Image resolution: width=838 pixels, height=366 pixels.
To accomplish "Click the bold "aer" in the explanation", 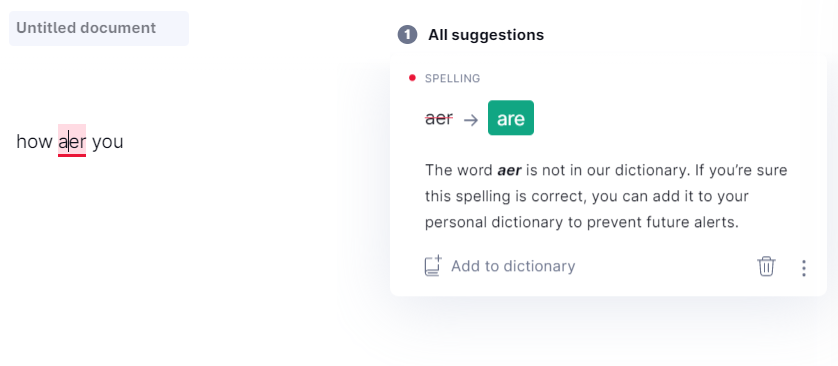I will (x=509, y=170).
